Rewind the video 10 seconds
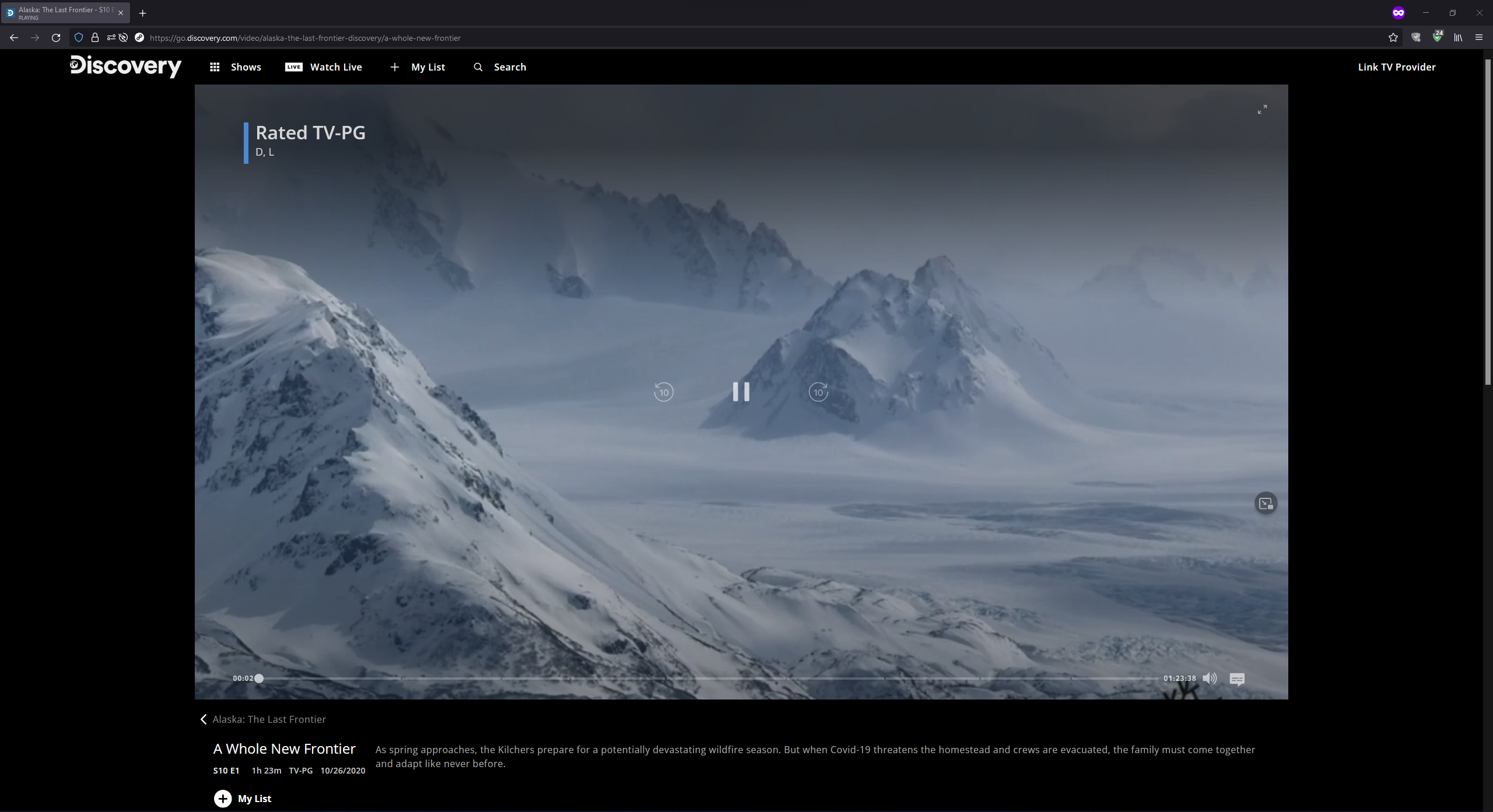 pyautogui.click(x=664, y=392)
